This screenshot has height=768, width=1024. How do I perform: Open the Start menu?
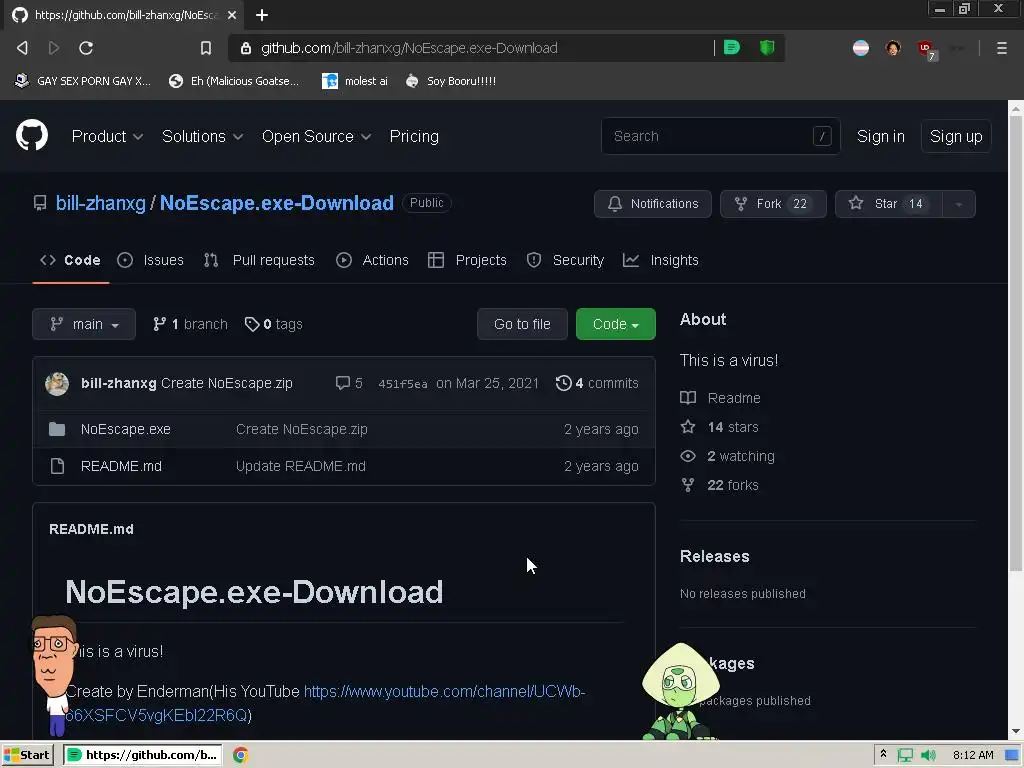(27, 755)
